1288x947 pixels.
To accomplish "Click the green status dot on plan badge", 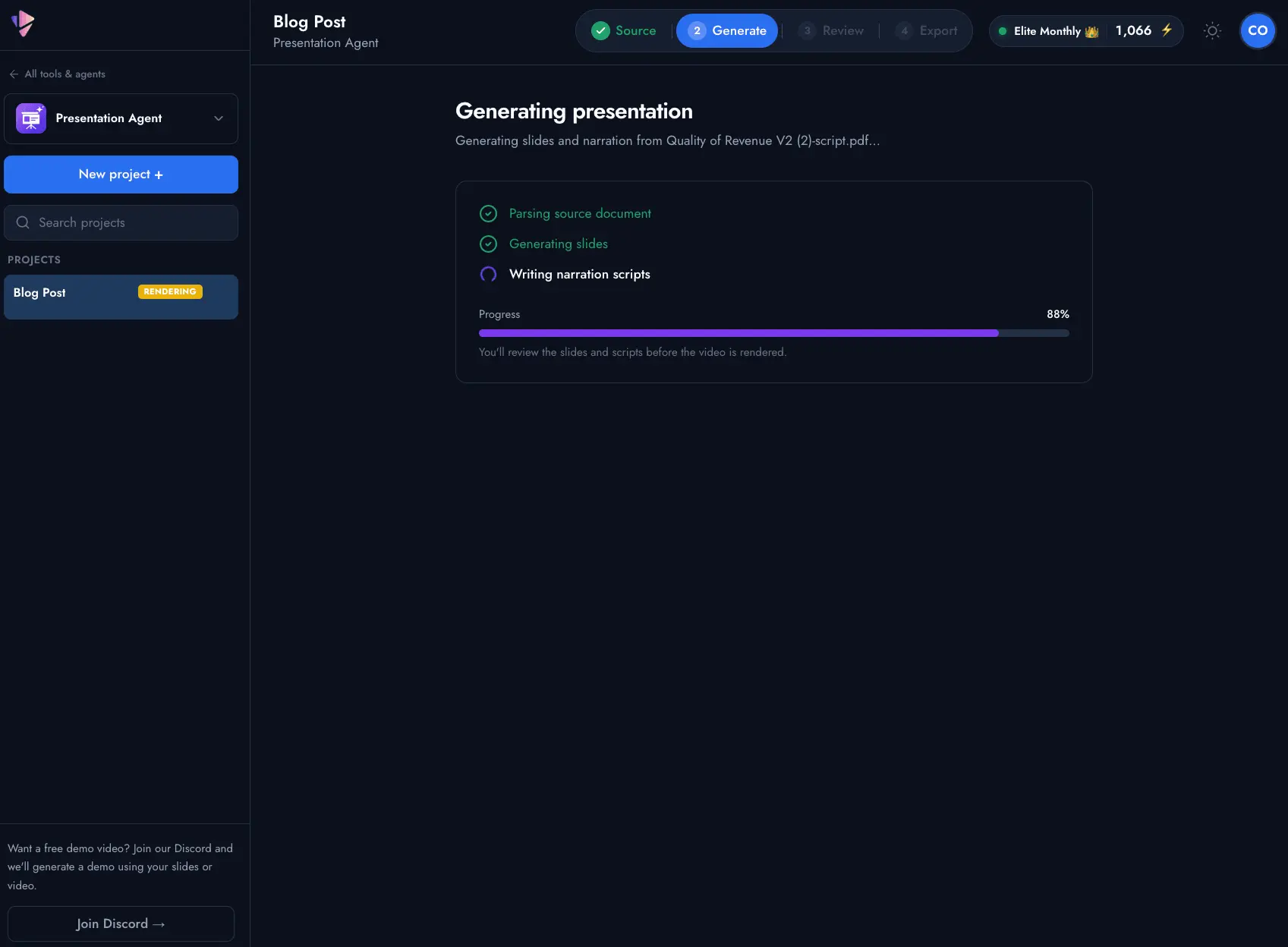I will [x=1003, y=31].
